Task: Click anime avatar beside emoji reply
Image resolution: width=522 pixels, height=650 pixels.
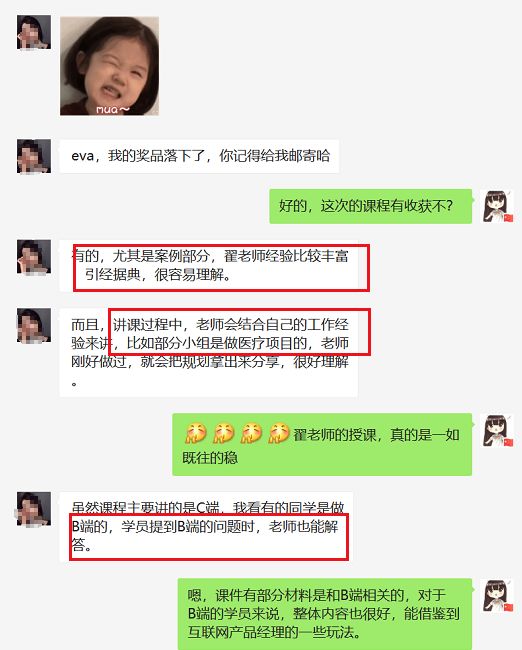Action: (497, 430)
